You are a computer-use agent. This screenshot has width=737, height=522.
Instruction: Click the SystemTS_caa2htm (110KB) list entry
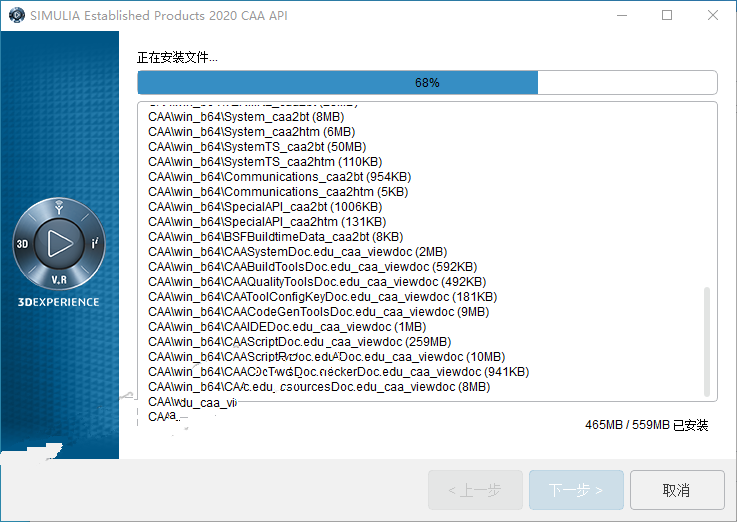point(265,162)
